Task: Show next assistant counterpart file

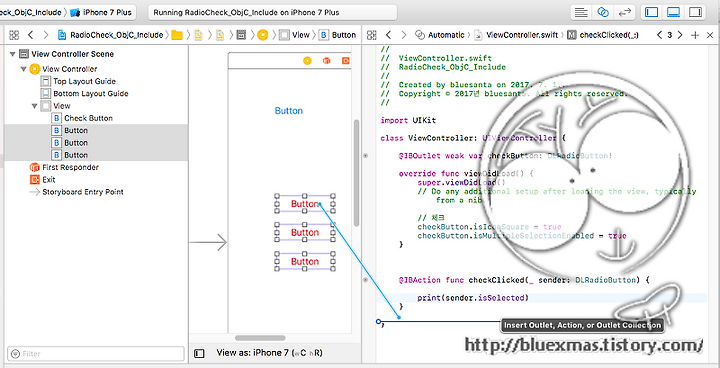Action: click(680, 35)
